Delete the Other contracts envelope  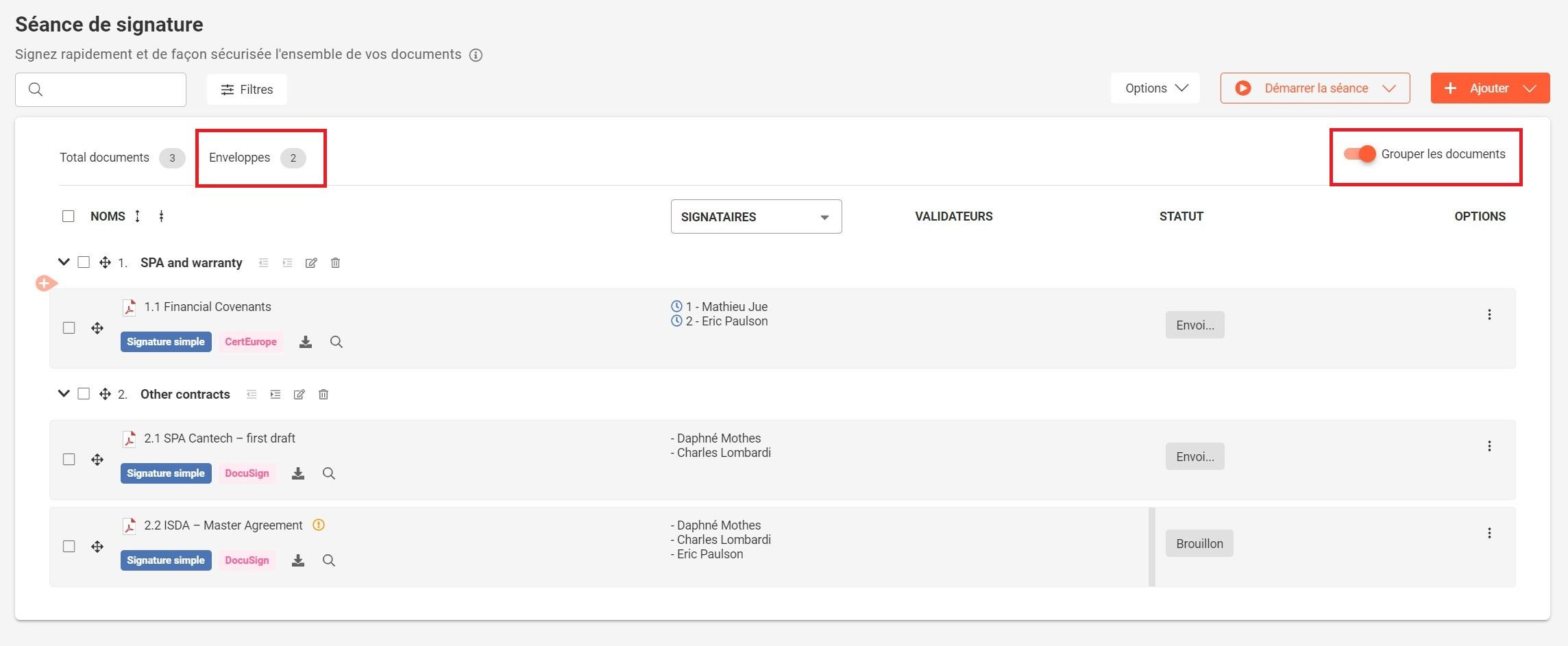tap(323, 395)
